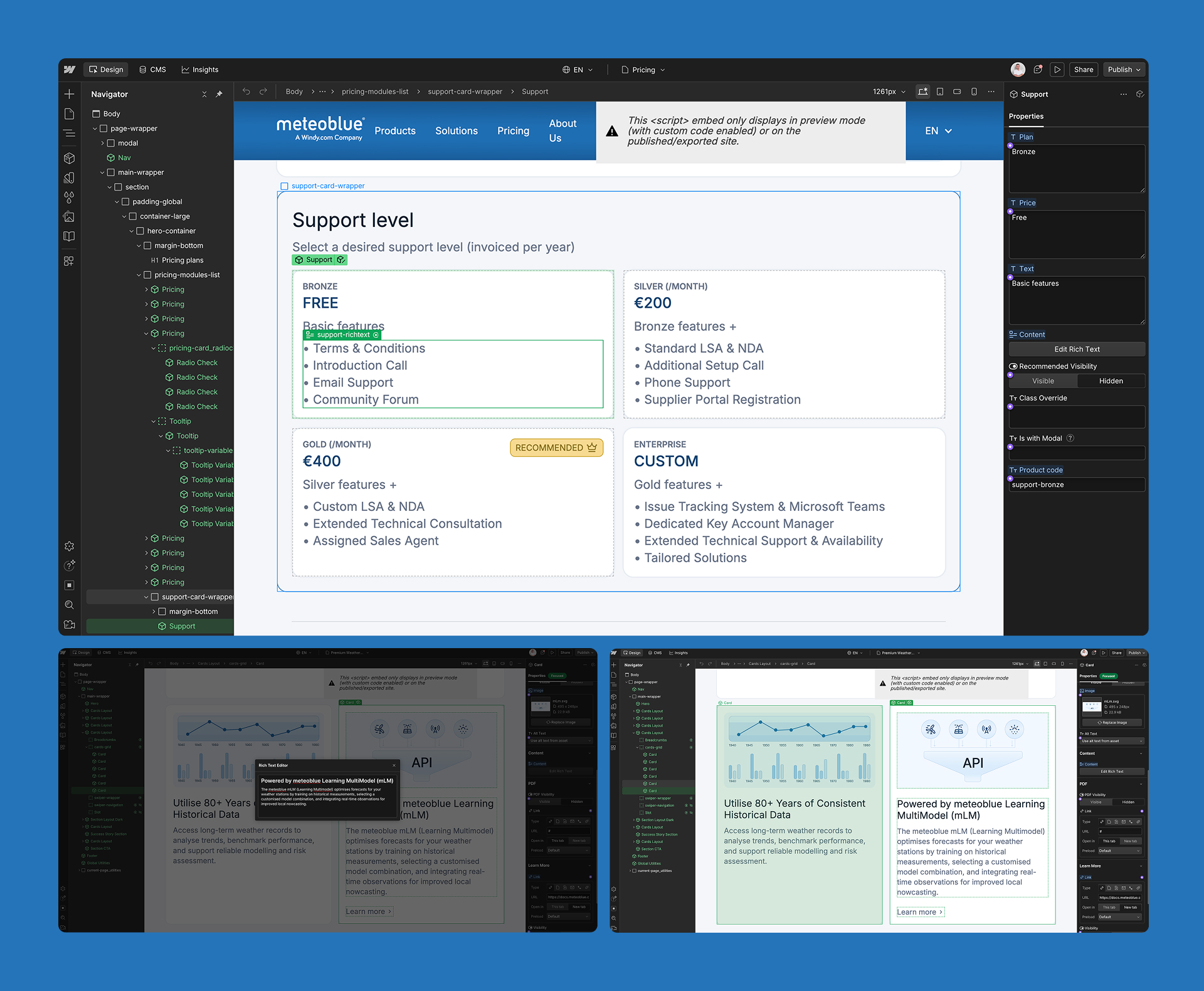This screenshot has height=991, width=1204.
Task: Click the audit square icon in sidebar
Action: coord(70,585)
